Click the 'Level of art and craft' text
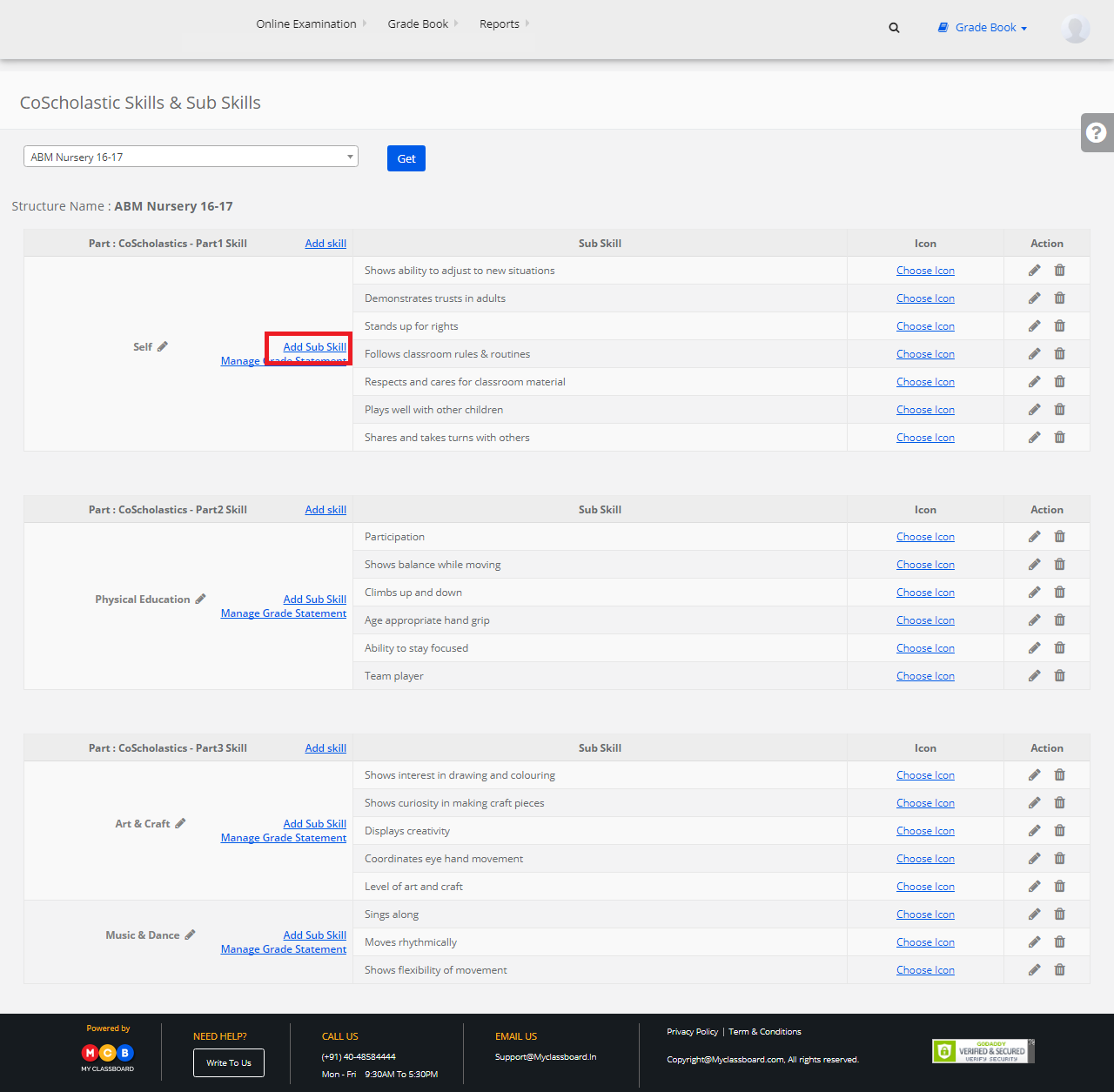 (x=413, y=887)
